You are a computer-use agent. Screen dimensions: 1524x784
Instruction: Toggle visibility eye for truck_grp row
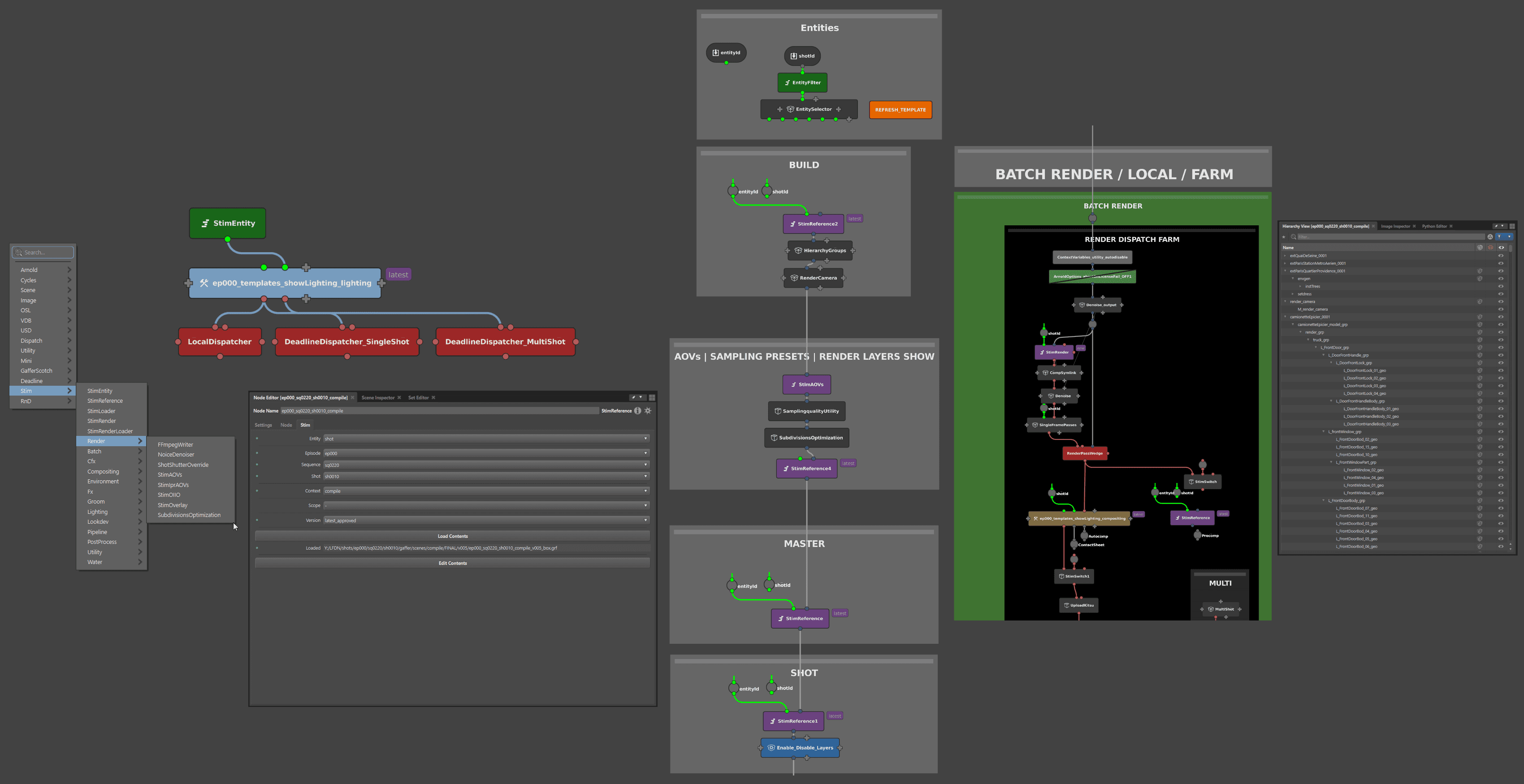coord(1501,340)
